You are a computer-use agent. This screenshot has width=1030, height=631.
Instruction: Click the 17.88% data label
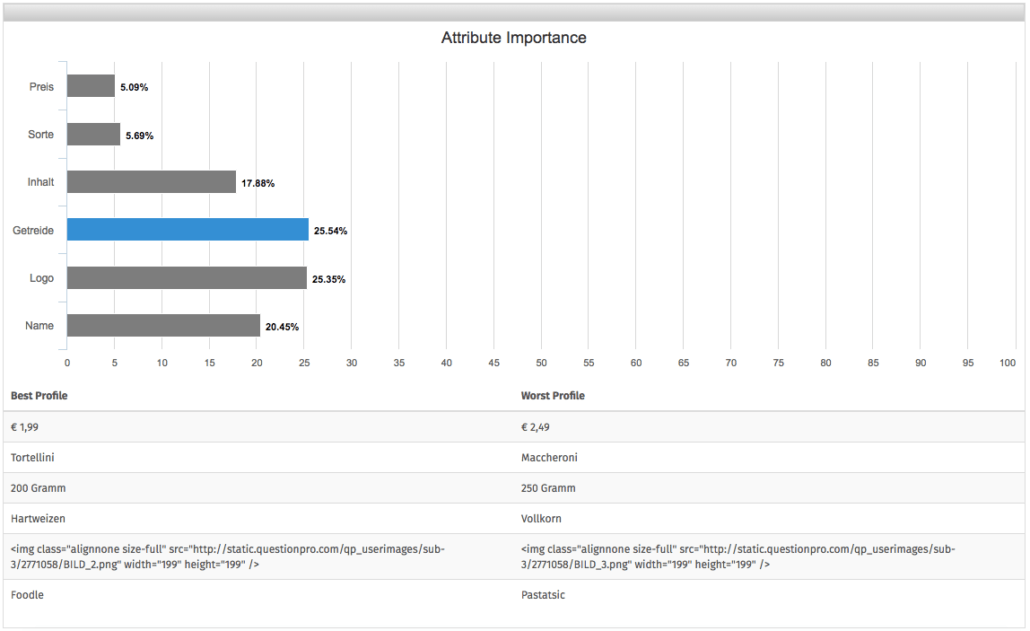coord(258,183)
